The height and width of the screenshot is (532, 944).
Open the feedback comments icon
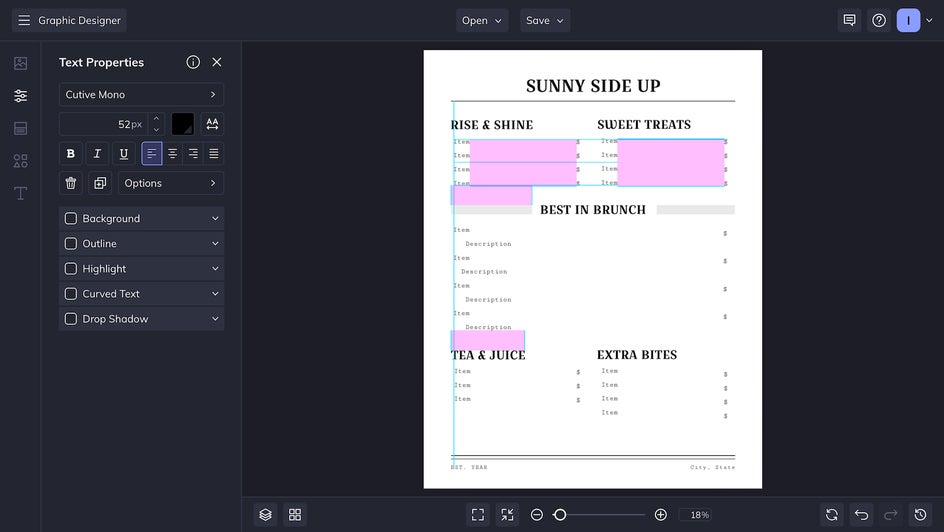tap(849, 20)
